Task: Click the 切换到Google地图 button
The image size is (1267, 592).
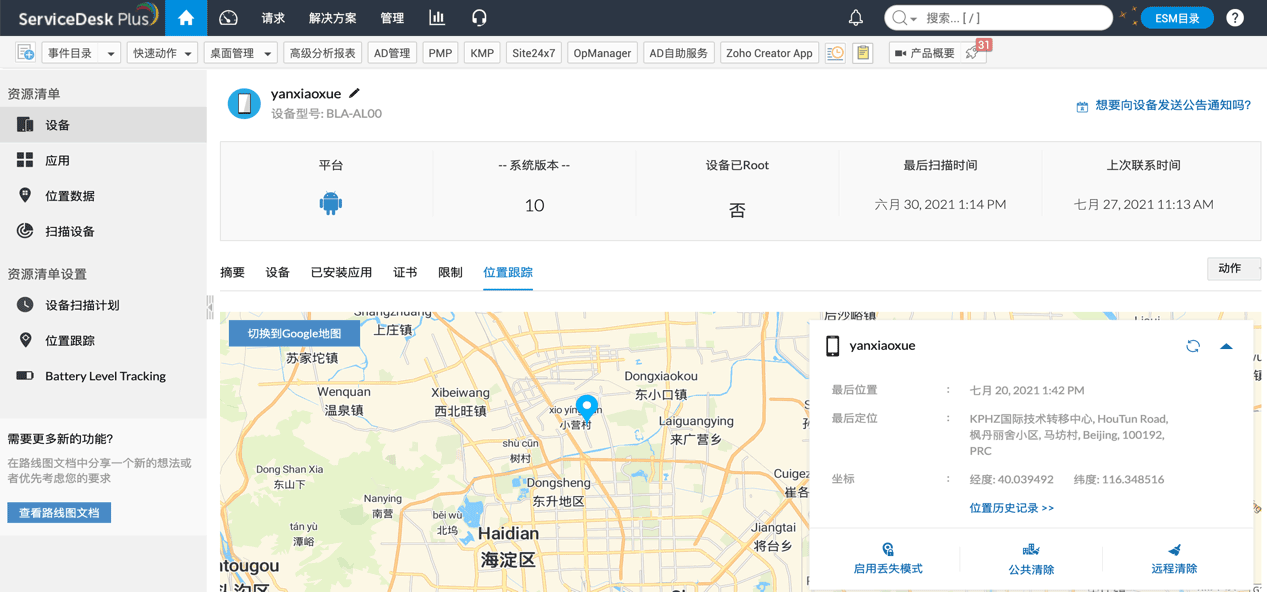Action: (293, 332)
